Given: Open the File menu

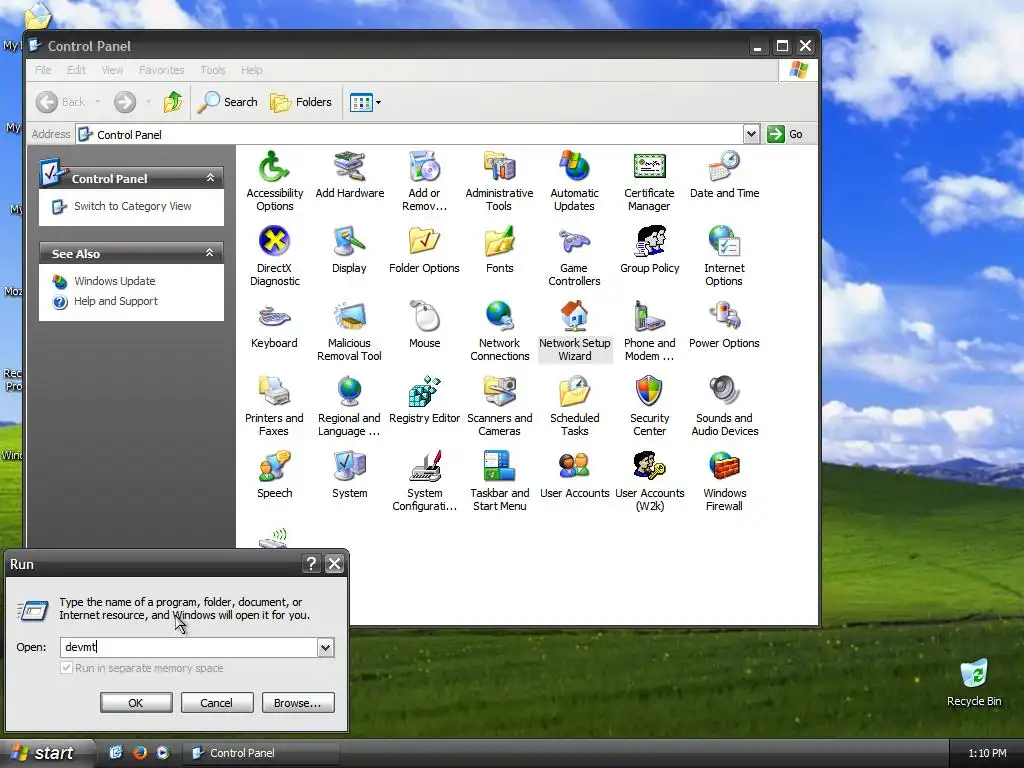Looking at the screenshot, I should click(43, 70).
